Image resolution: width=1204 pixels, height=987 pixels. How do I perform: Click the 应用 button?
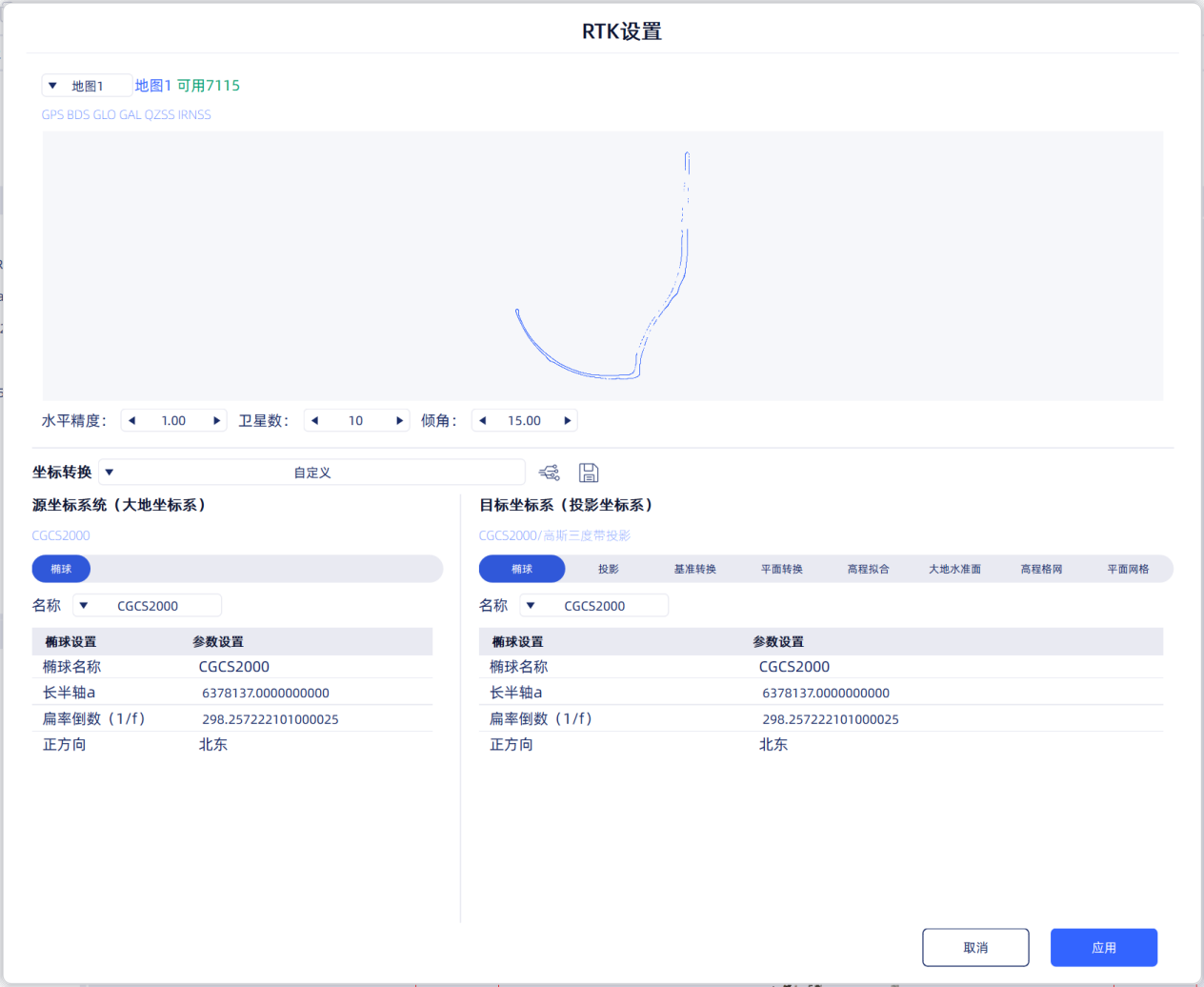click(1104, 948)
